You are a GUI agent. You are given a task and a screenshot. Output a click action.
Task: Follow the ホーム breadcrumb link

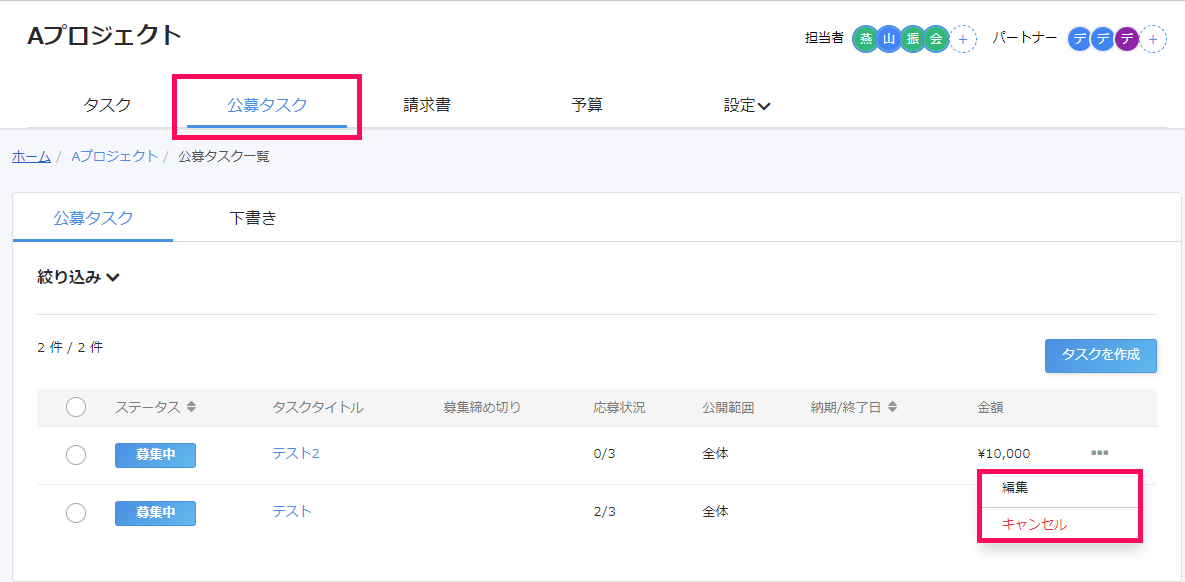point(31,157)
